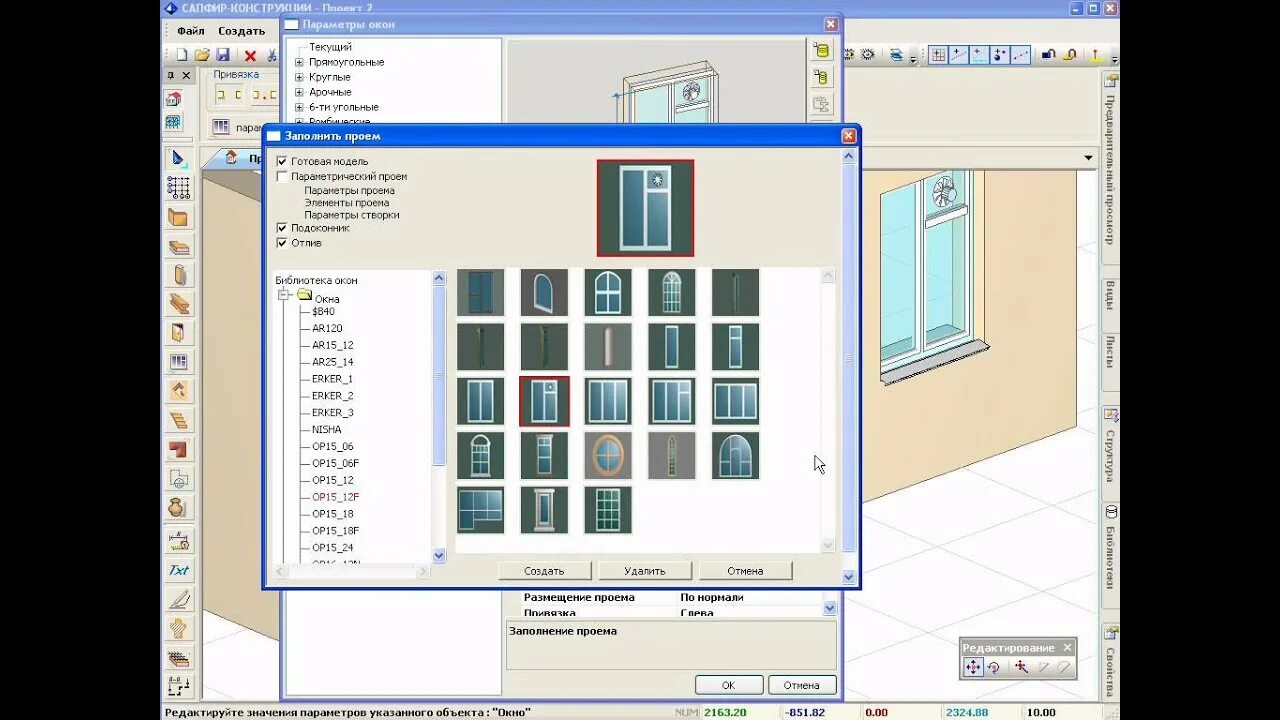
Task: Activate the door tool
Action: tap(178, 333)
